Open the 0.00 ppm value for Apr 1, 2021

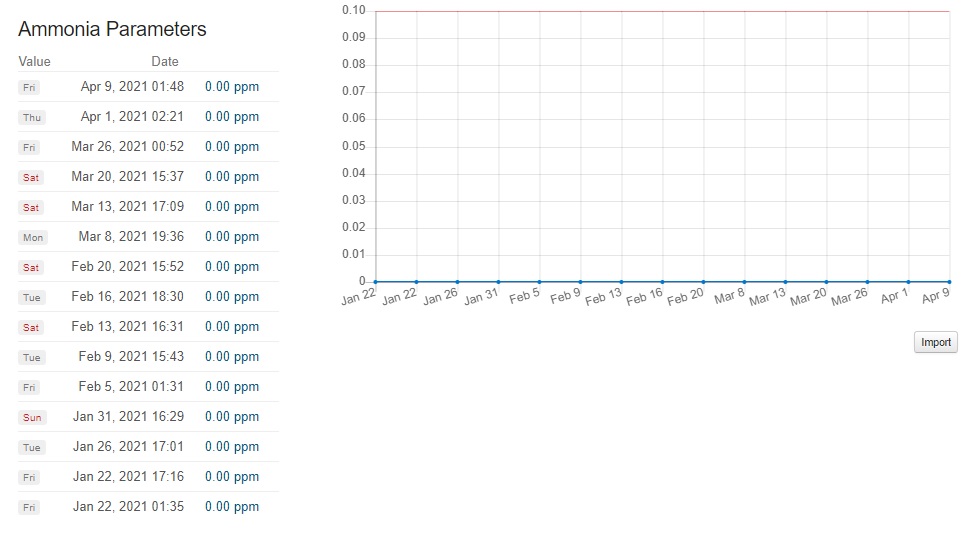click(x=232, y=117)
